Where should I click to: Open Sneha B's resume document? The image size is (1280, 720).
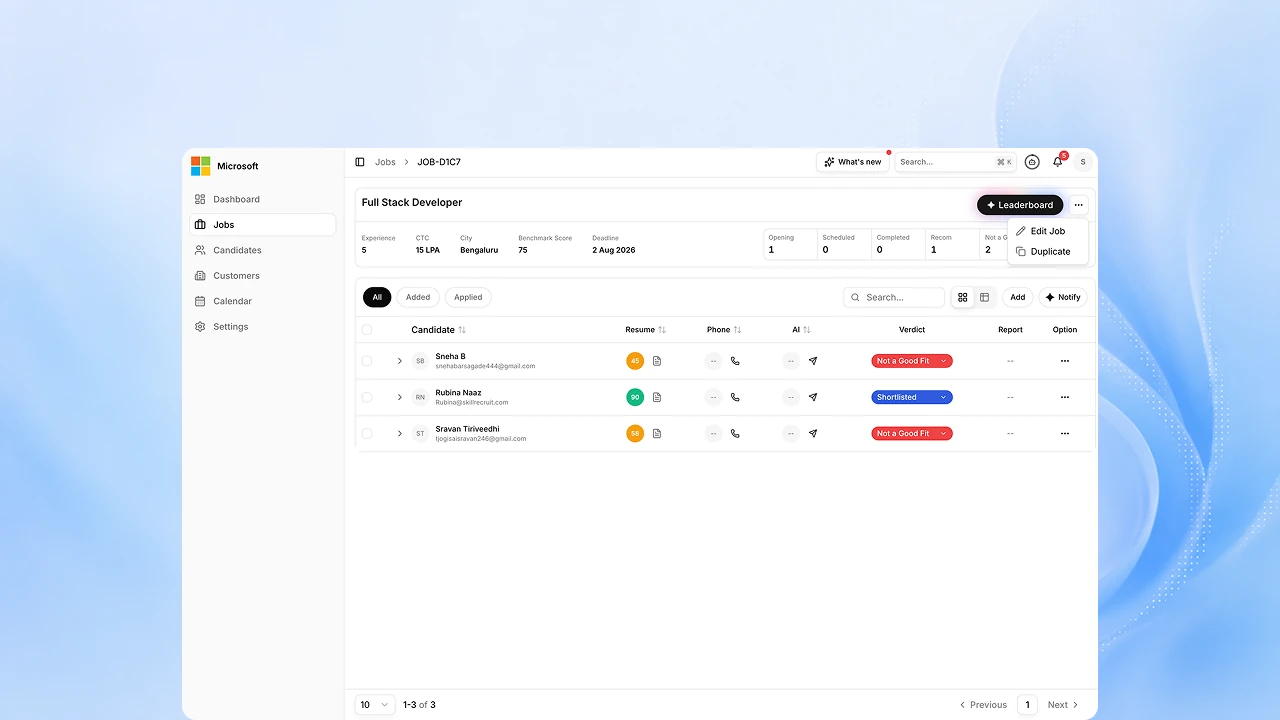657,361
